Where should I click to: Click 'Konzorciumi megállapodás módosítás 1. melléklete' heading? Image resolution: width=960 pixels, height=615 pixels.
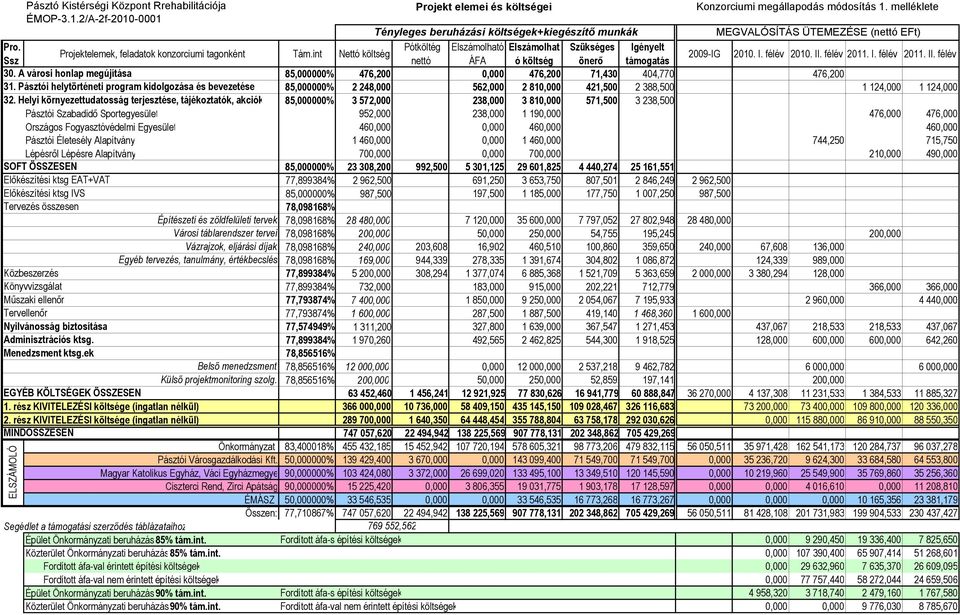tap(817, 7)
